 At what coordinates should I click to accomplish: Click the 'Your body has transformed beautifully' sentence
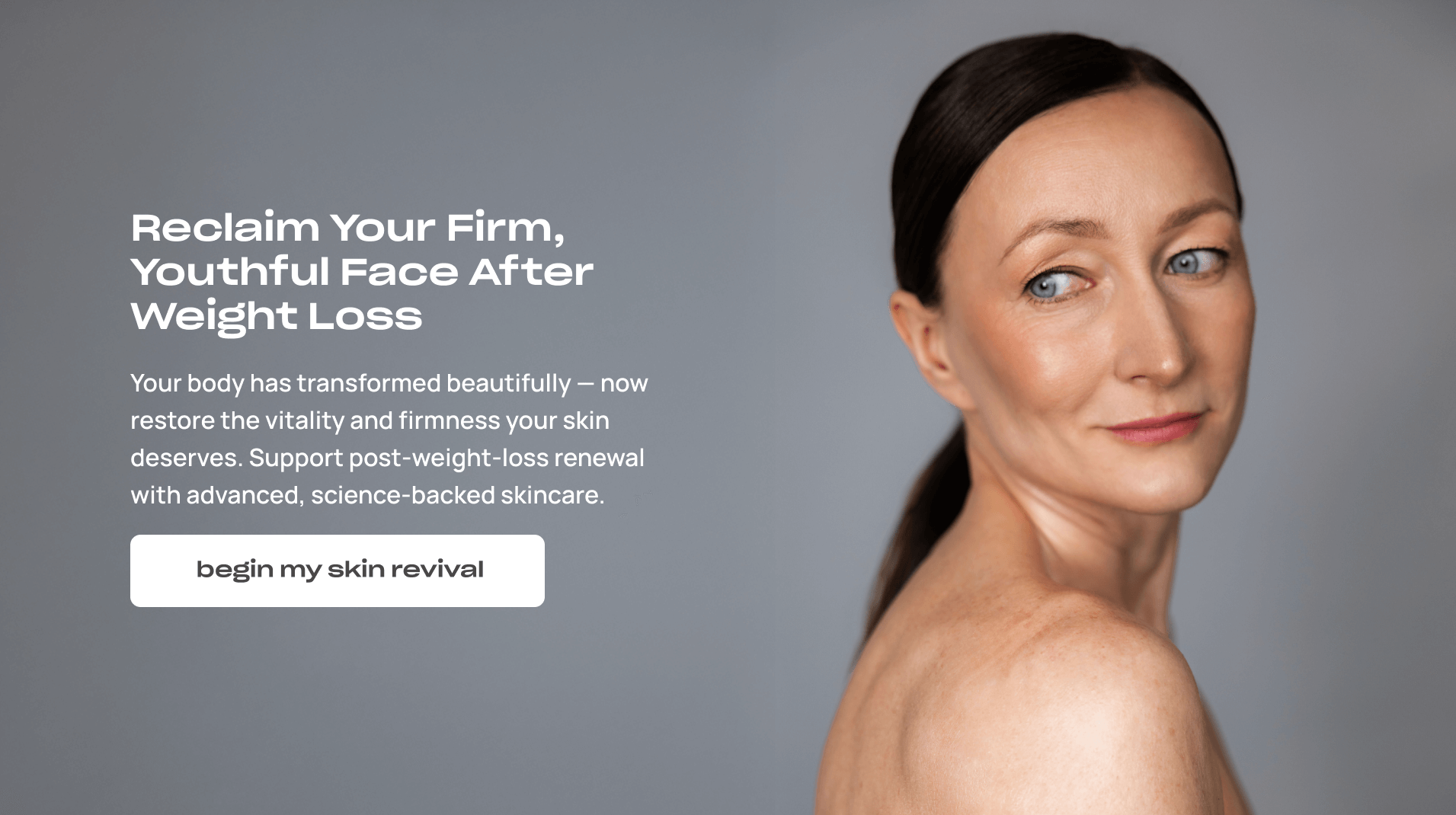[350, 382]
